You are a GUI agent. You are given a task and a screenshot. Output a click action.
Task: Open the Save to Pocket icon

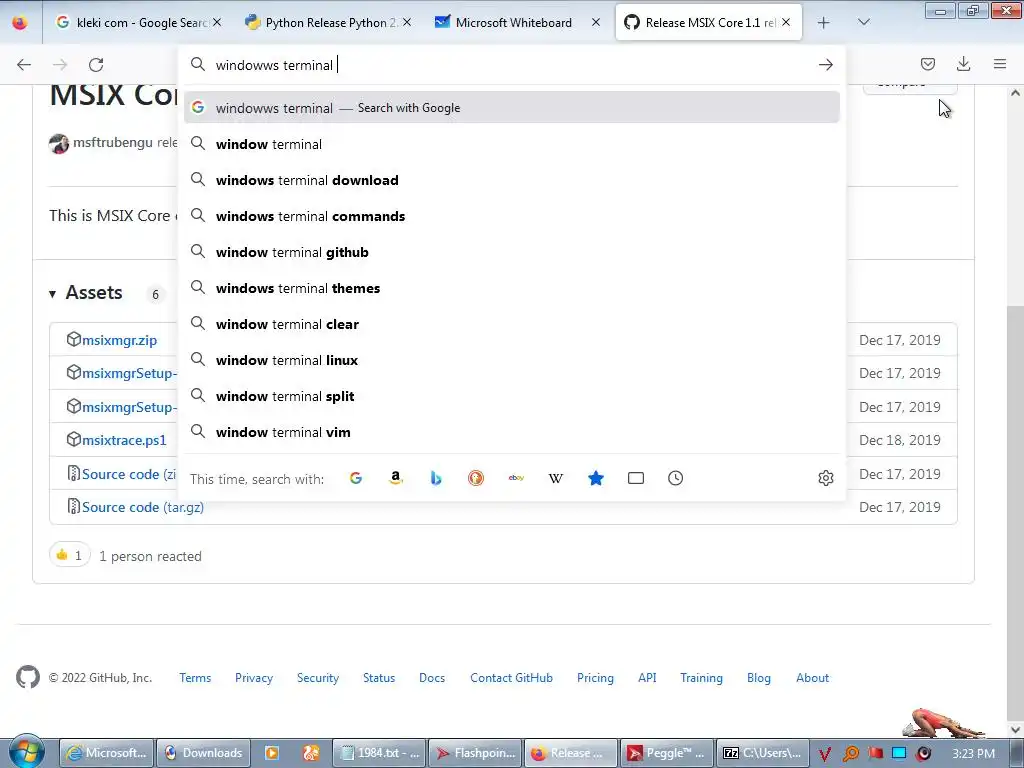point(927,64)
